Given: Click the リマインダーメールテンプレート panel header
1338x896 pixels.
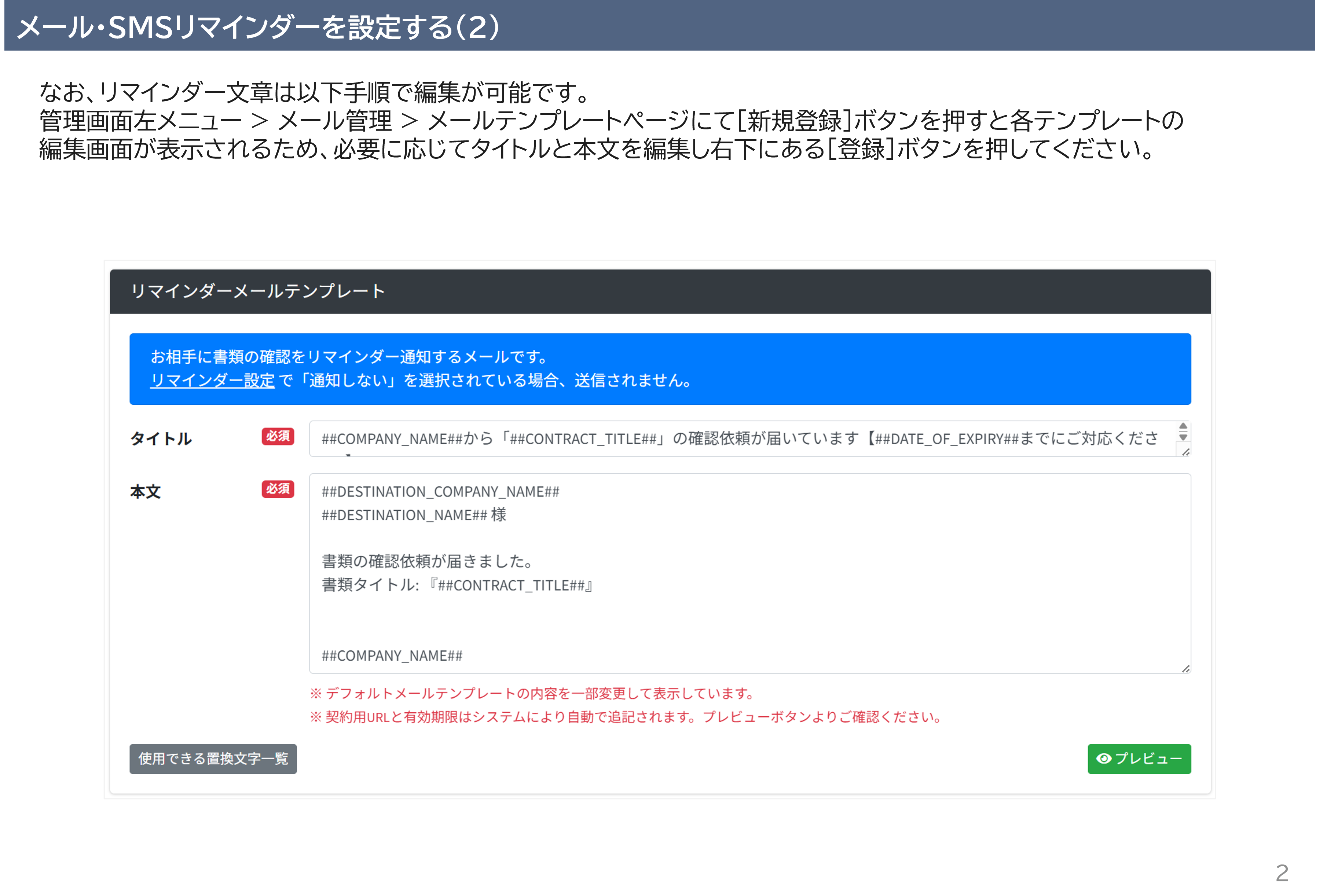Looking at the screenshot, I should (x=660, y=291).
